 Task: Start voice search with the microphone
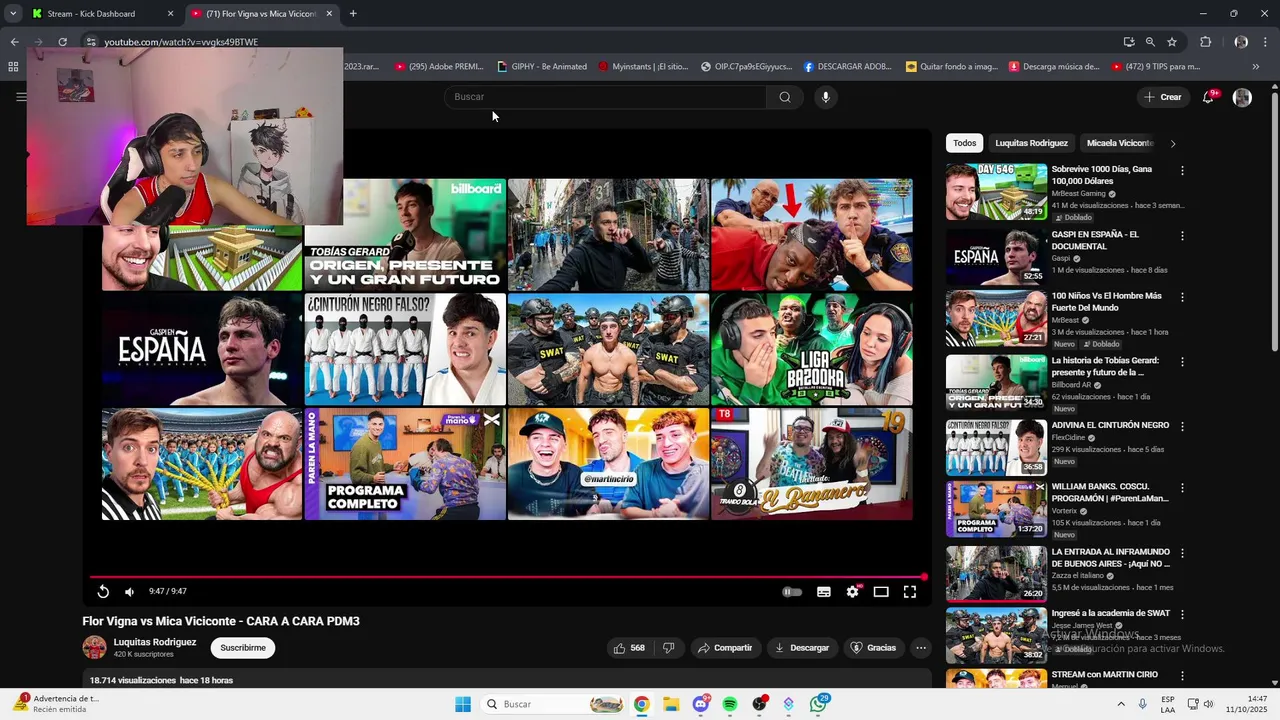(825, 97)
